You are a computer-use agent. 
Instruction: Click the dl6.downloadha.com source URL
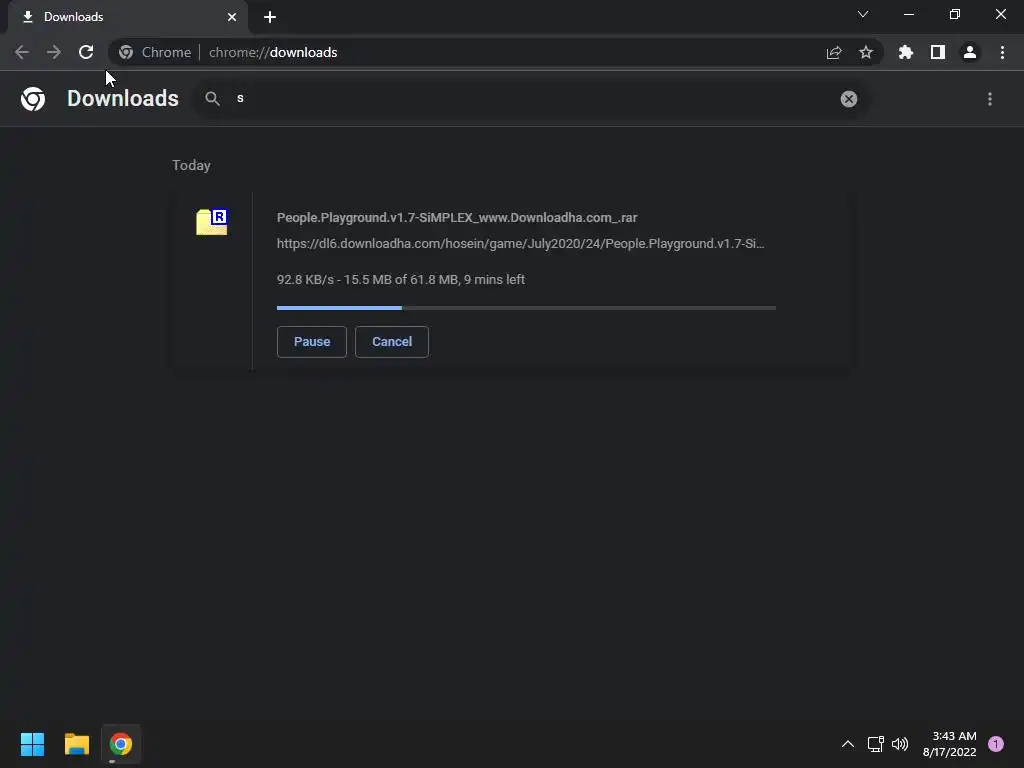tap(520, 244)
